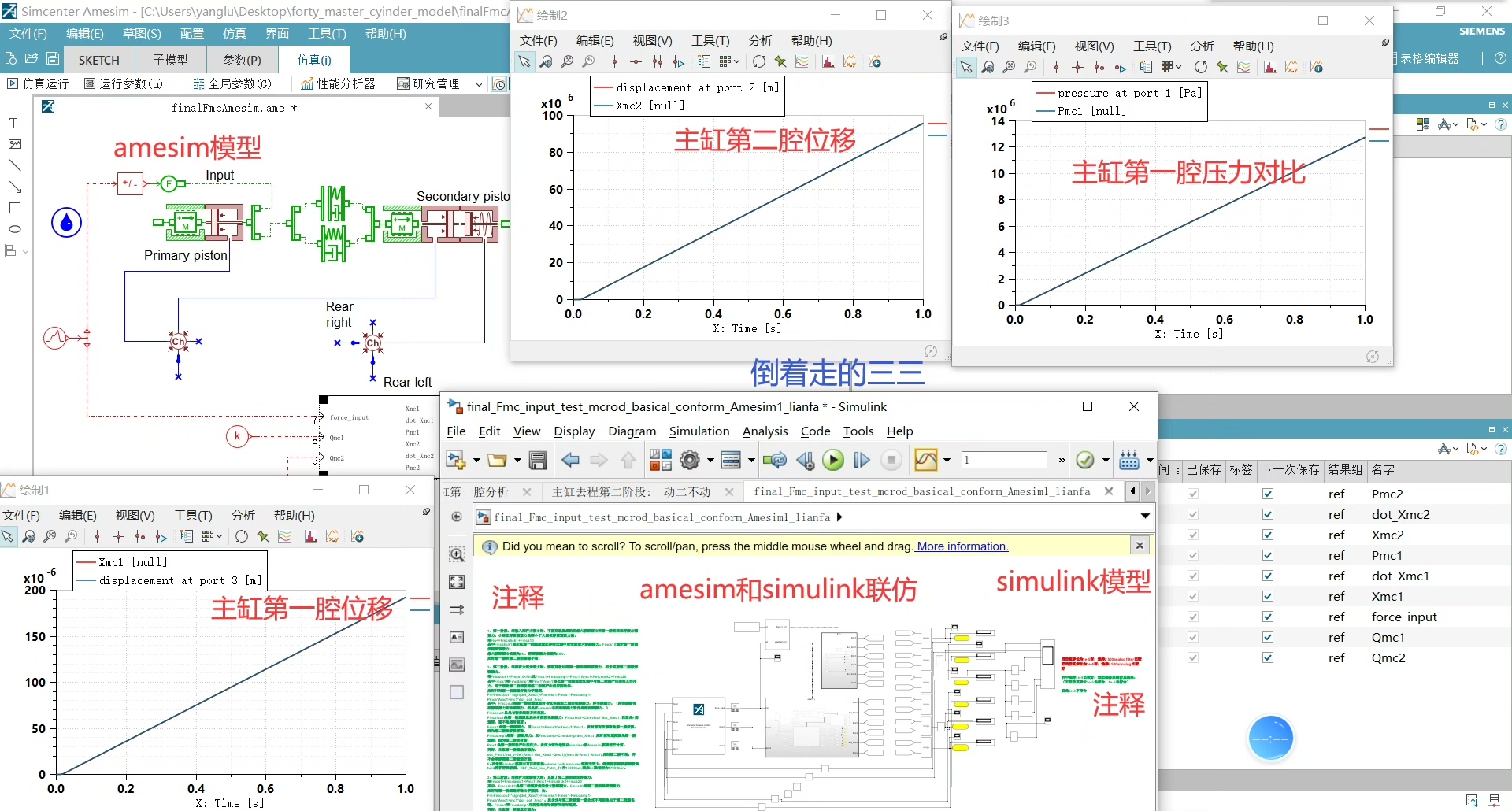1512x811 pixels.
Task: Toggle 下一次保存 checkbox for dot_Xmc1
Action: tap(1268, 576)
